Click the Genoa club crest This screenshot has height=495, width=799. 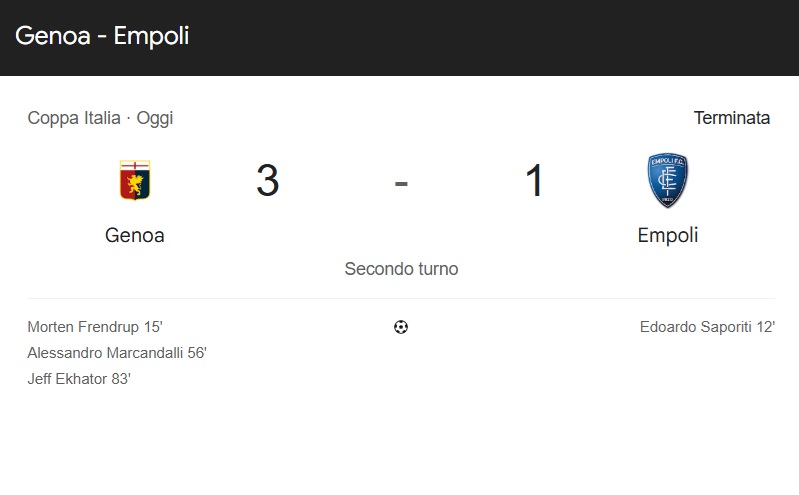(x=134, y=180)
